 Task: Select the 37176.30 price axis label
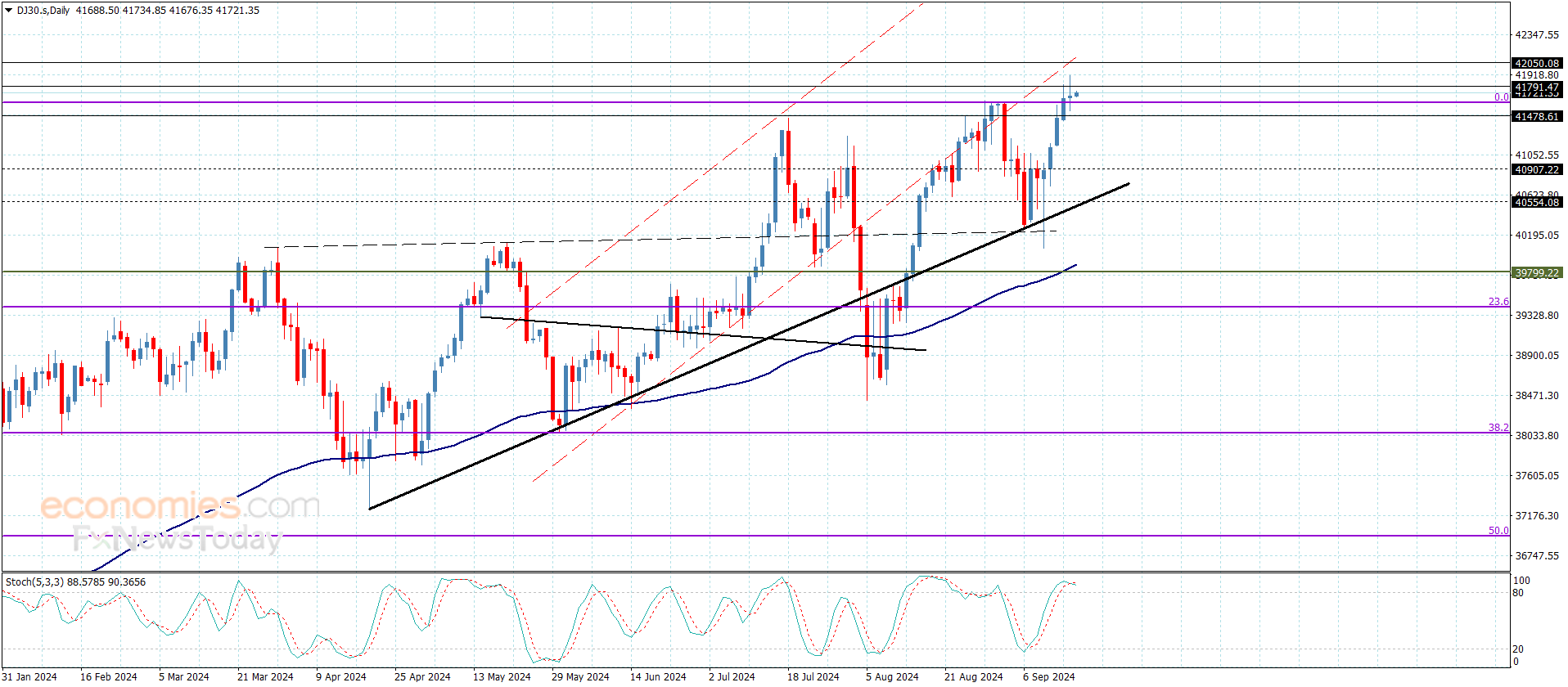pos(1537,516)
